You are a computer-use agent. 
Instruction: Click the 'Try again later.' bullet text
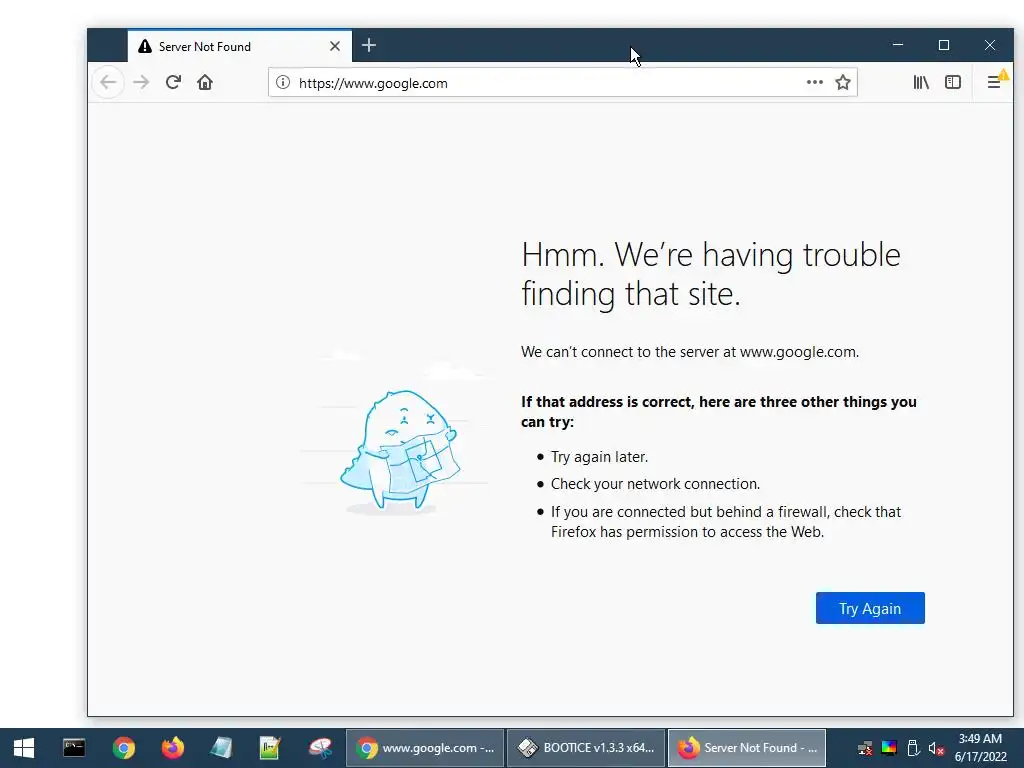(599, 456)
